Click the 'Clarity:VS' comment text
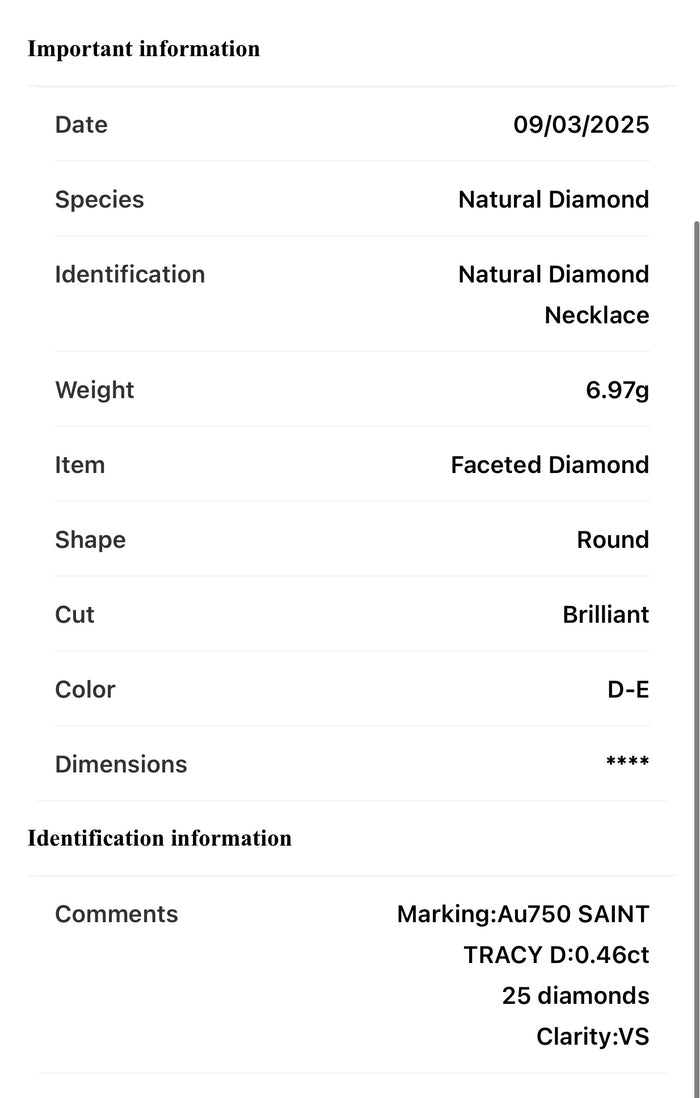This screenshot has width=700, height=1098. pos(592,1037)
